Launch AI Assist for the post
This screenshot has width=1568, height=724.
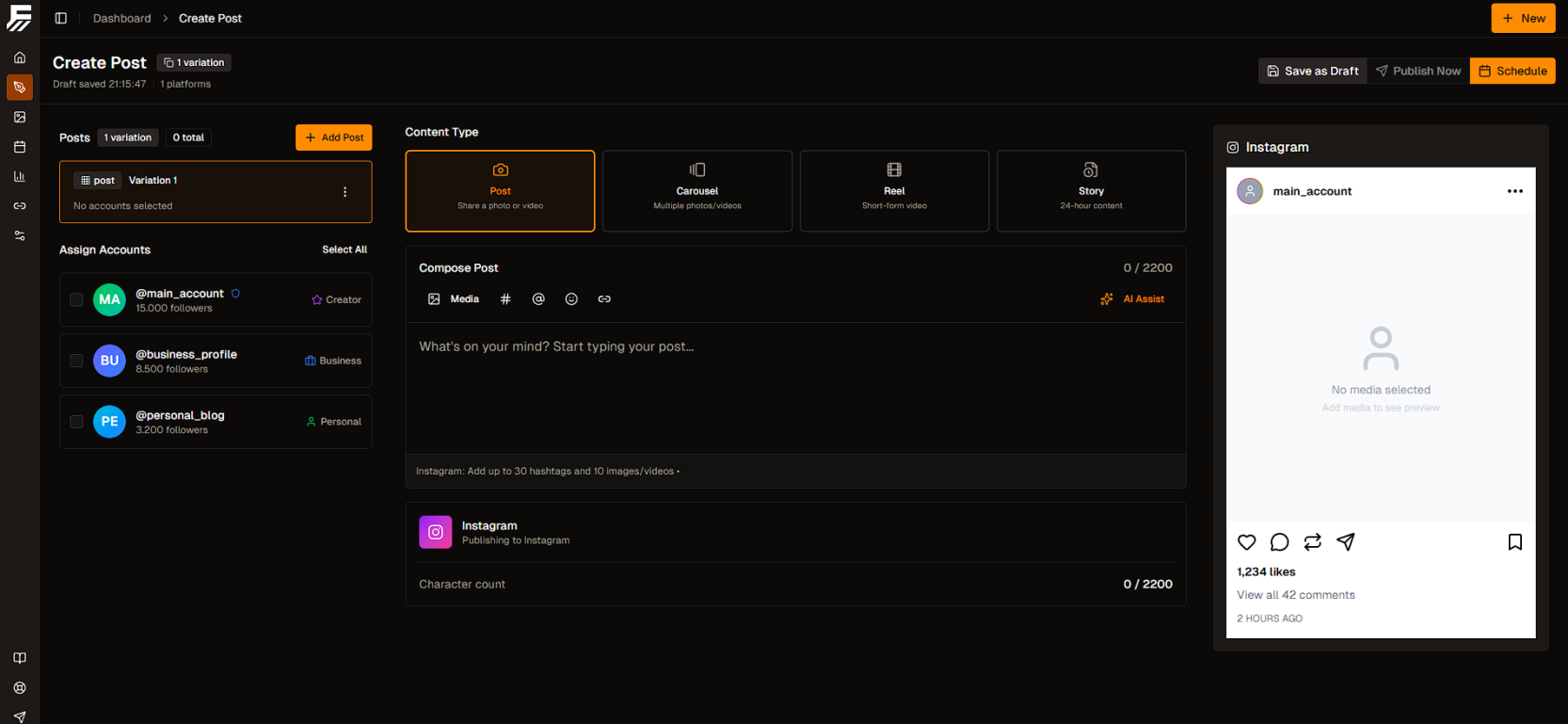(1132, 299)
